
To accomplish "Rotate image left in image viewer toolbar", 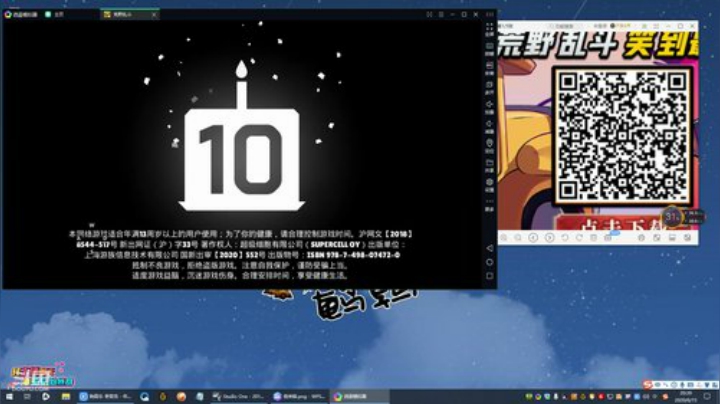I will (565, 237).
